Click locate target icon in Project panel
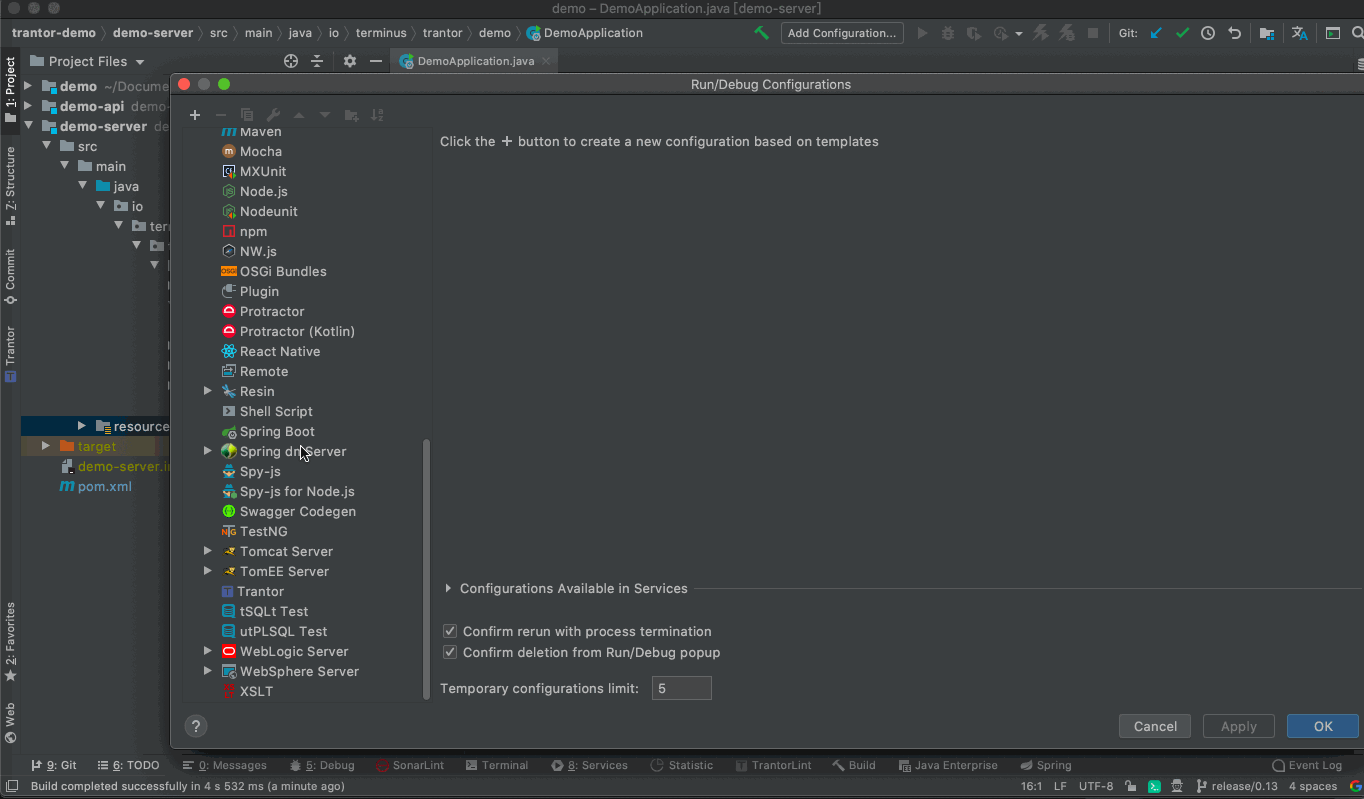Image resolution: width=1364 pixels, height=799 pixels. pyautogui.click(x=291, y=61)
